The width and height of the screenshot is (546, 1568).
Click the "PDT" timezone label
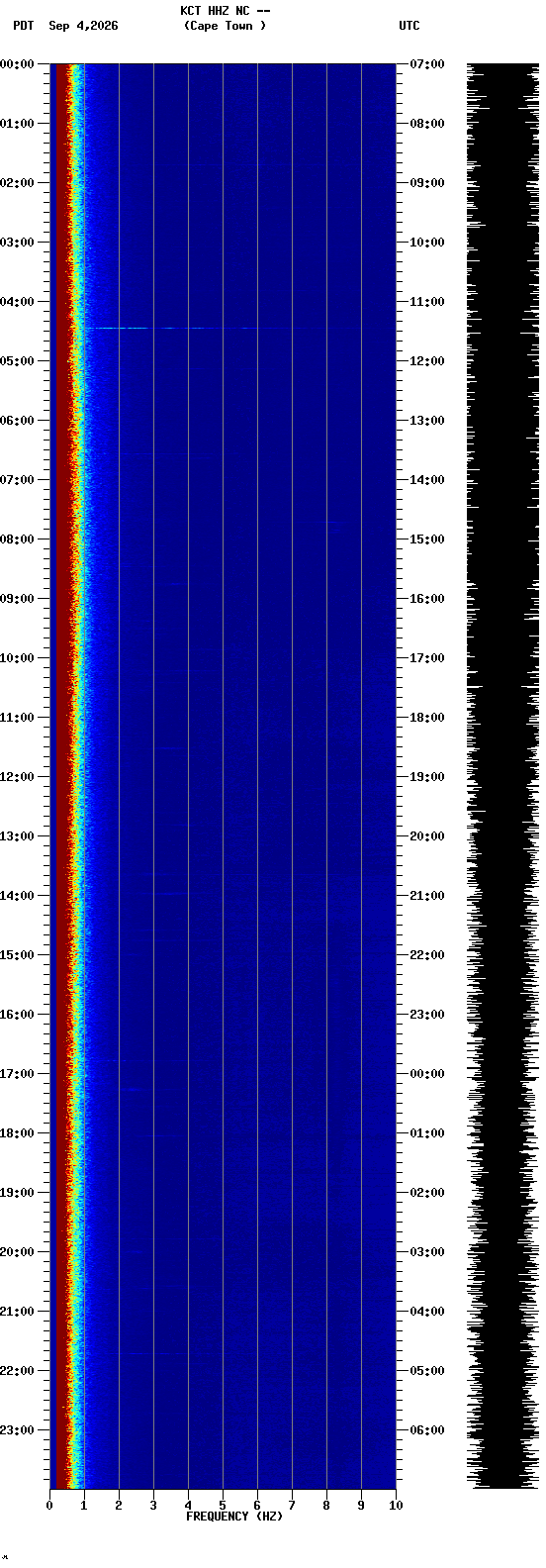[x=23, y=26]
